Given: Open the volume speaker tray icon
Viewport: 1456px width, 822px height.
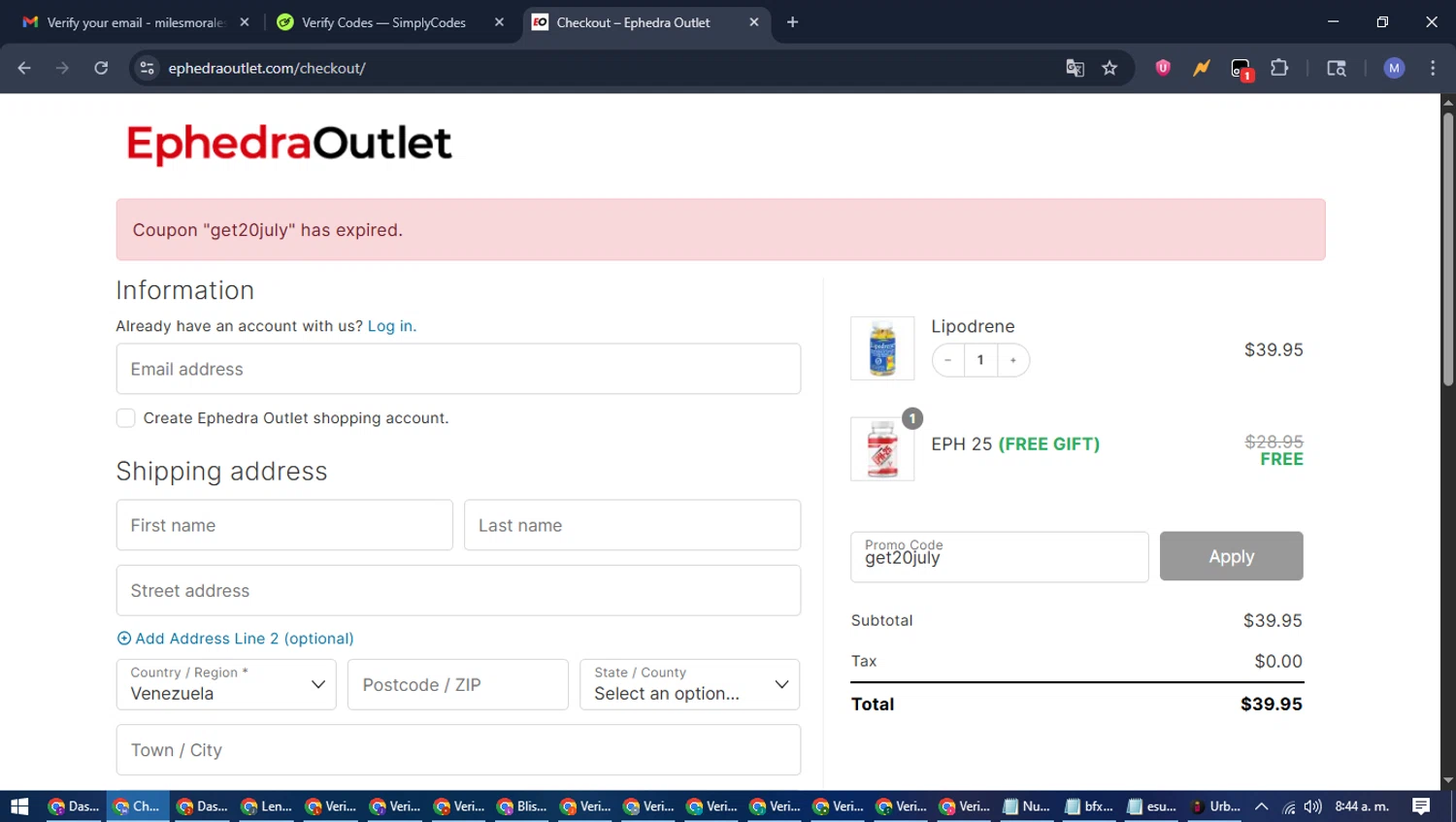Looking at the screenshot, I should tap(1313, 806).
